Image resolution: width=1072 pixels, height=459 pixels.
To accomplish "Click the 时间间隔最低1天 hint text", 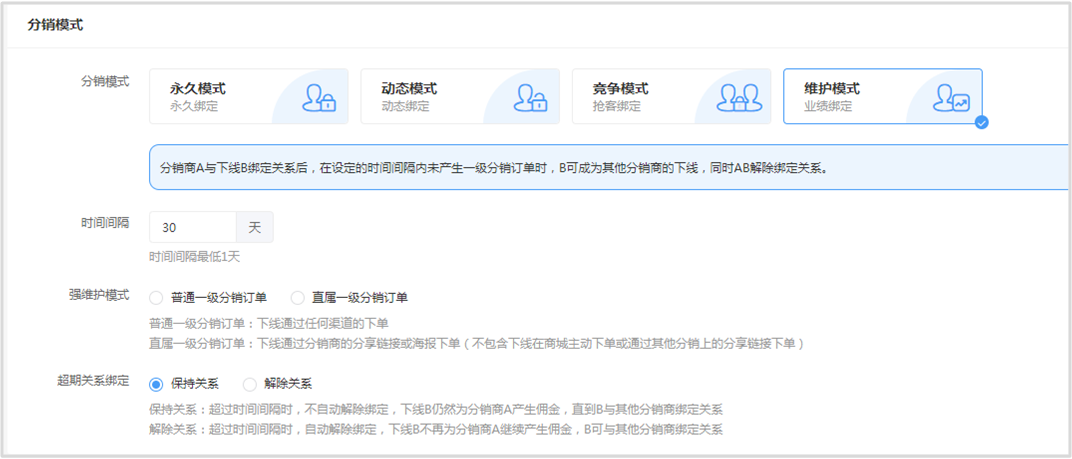I will (195, 258).
